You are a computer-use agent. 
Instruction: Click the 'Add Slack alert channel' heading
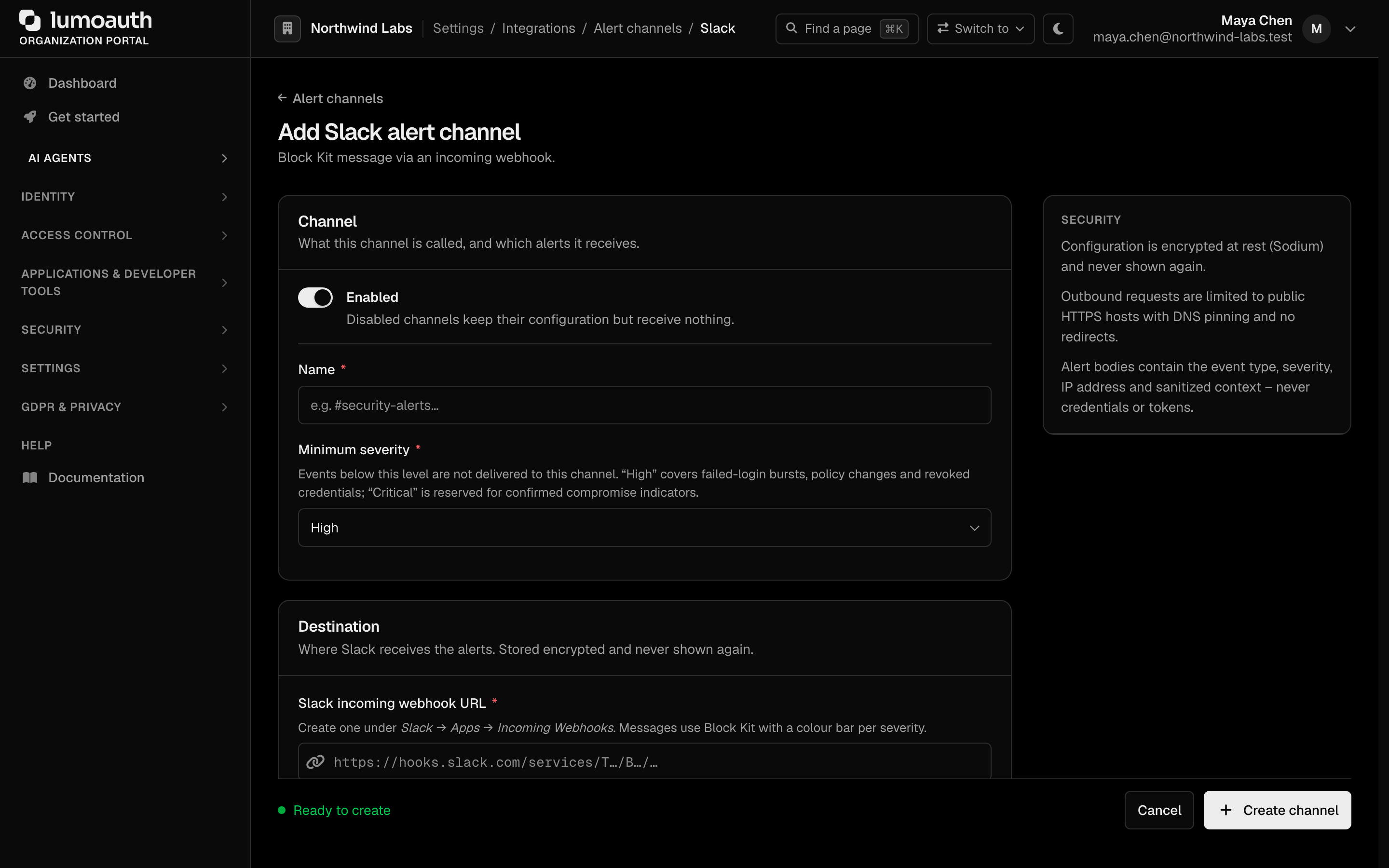399,132
